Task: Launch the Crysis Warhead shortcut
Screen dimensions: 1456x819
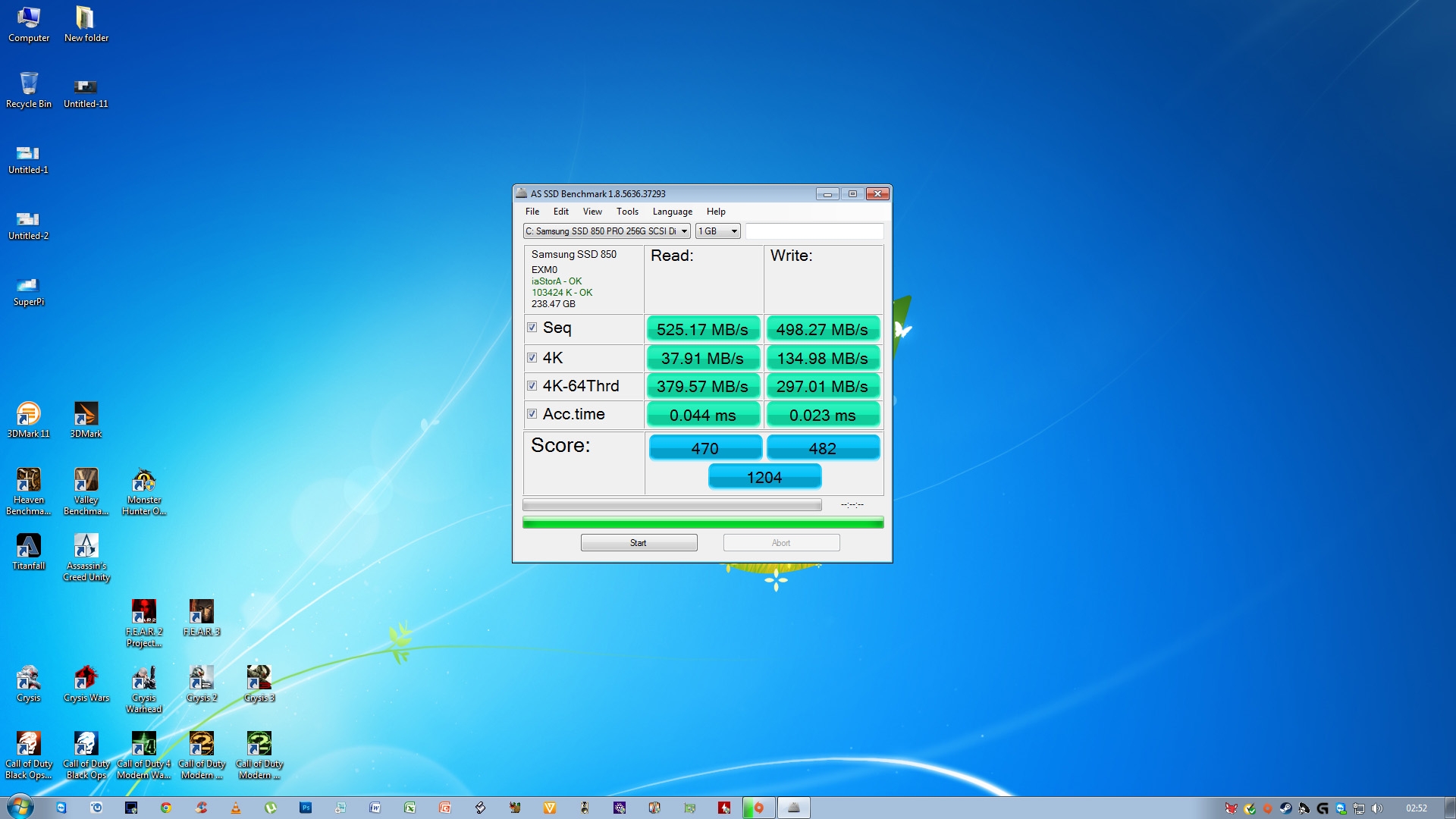Action: (x=143, y=689)
